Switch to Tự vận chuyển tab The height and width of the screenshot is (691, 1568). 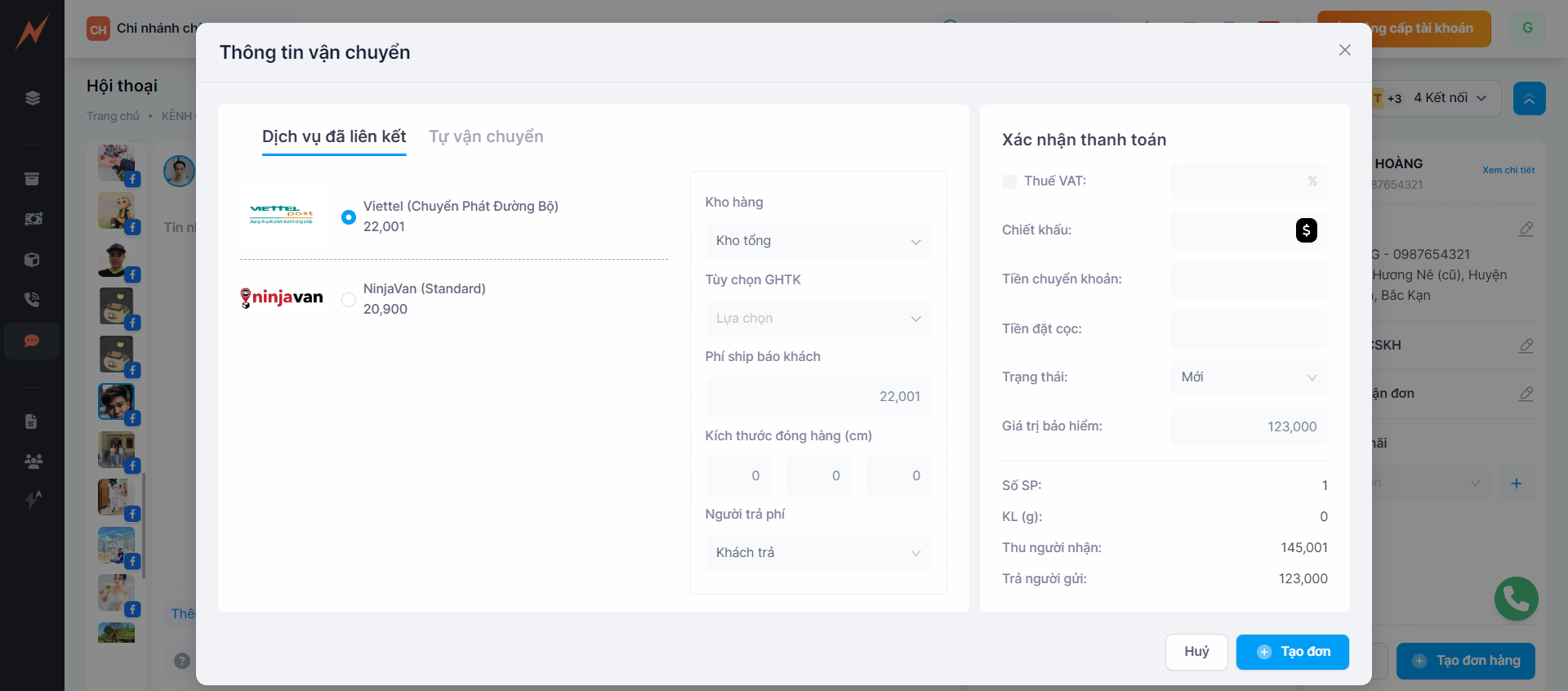click(x=486, y=136)
